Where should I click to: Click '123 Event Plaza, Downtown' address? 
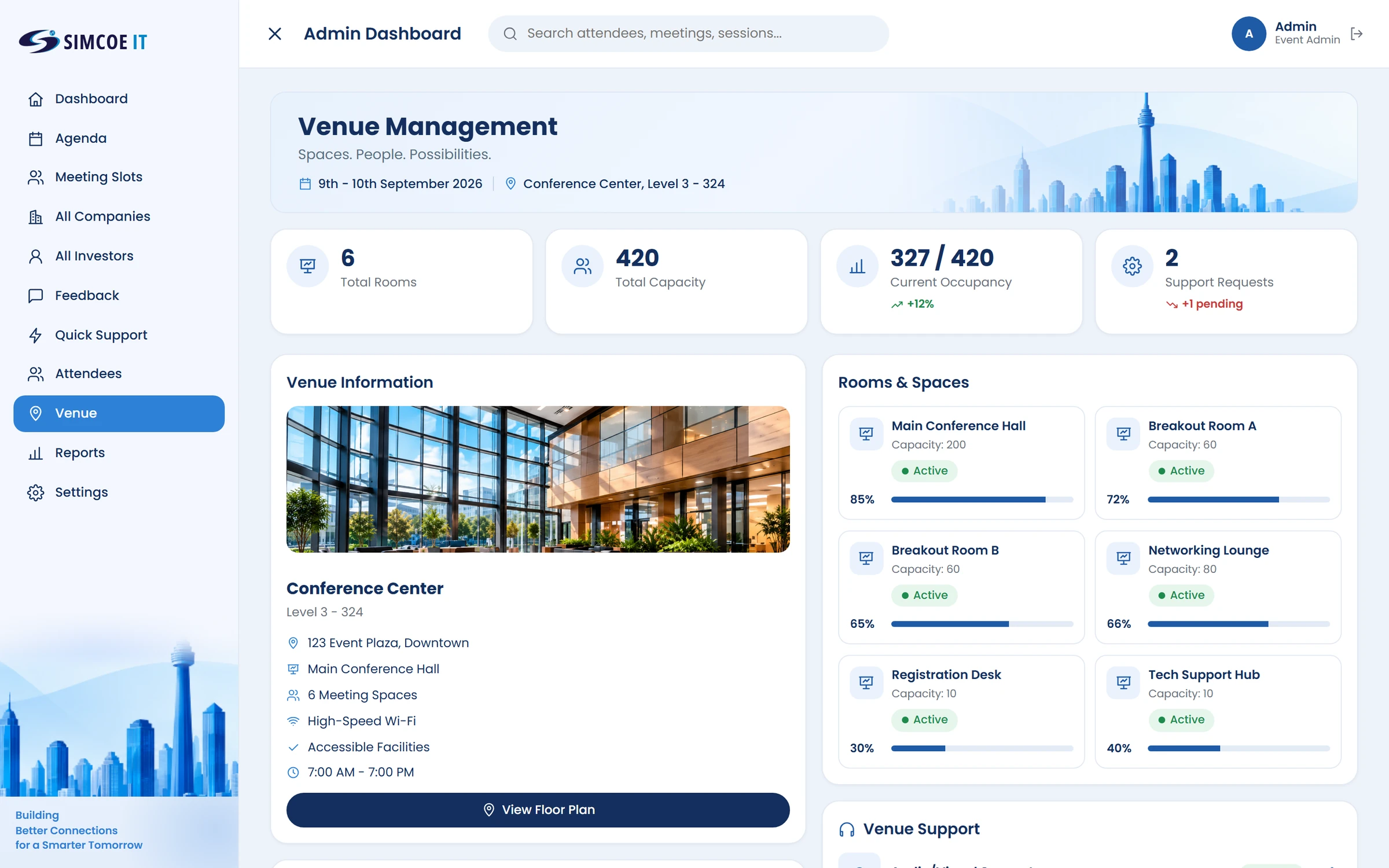click(388, 643)
